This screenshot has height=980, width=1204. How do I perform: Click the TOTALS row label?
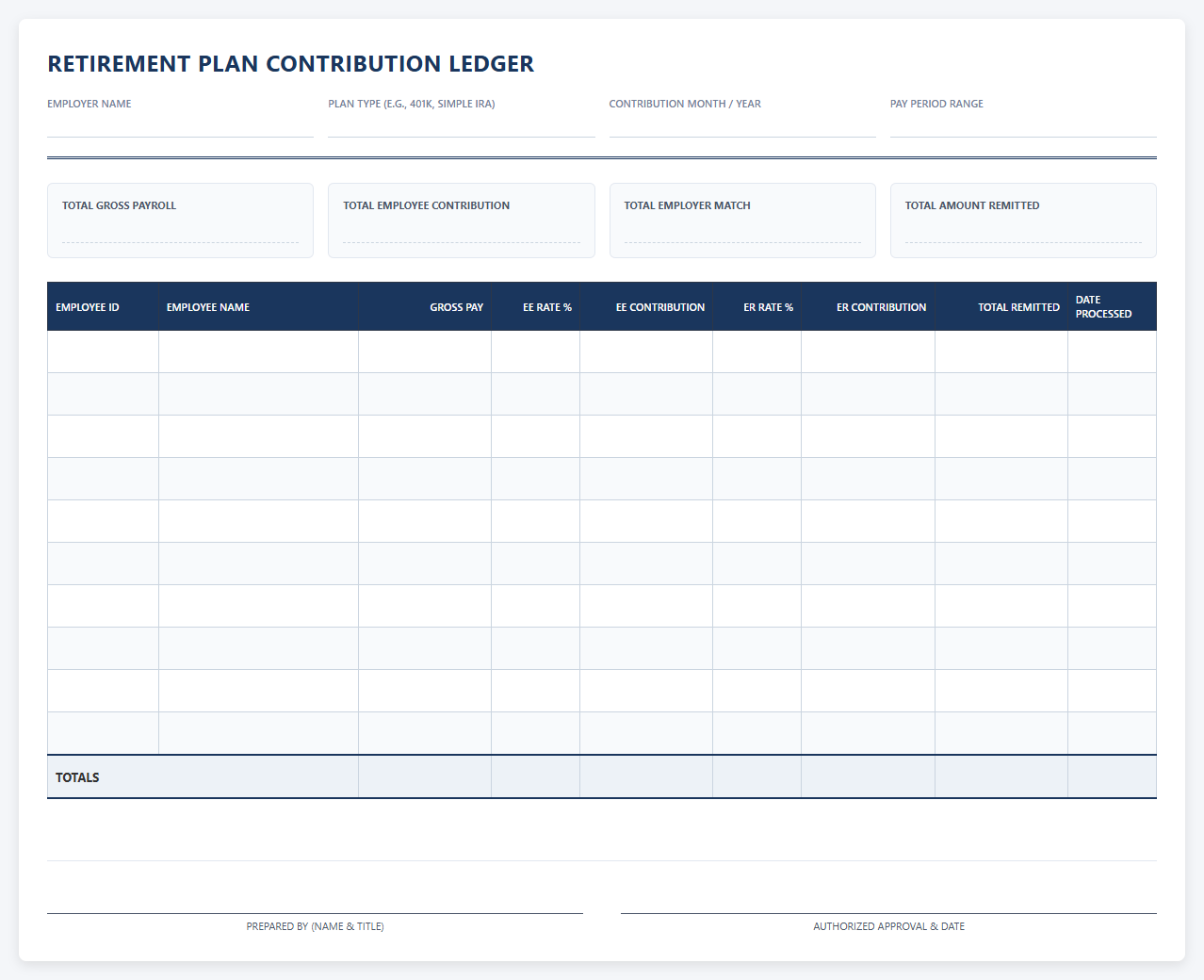77,777
